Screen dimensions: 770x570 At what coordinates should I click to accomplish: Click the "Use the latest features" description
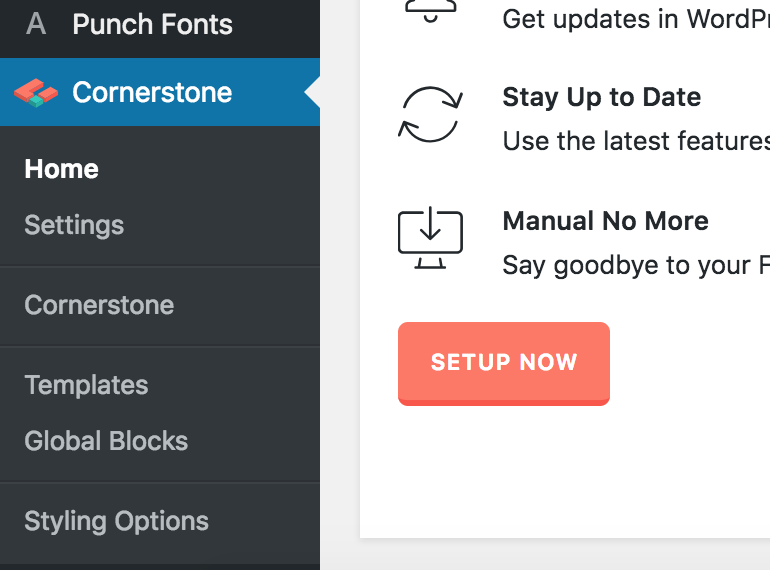[x=635, y=141]
